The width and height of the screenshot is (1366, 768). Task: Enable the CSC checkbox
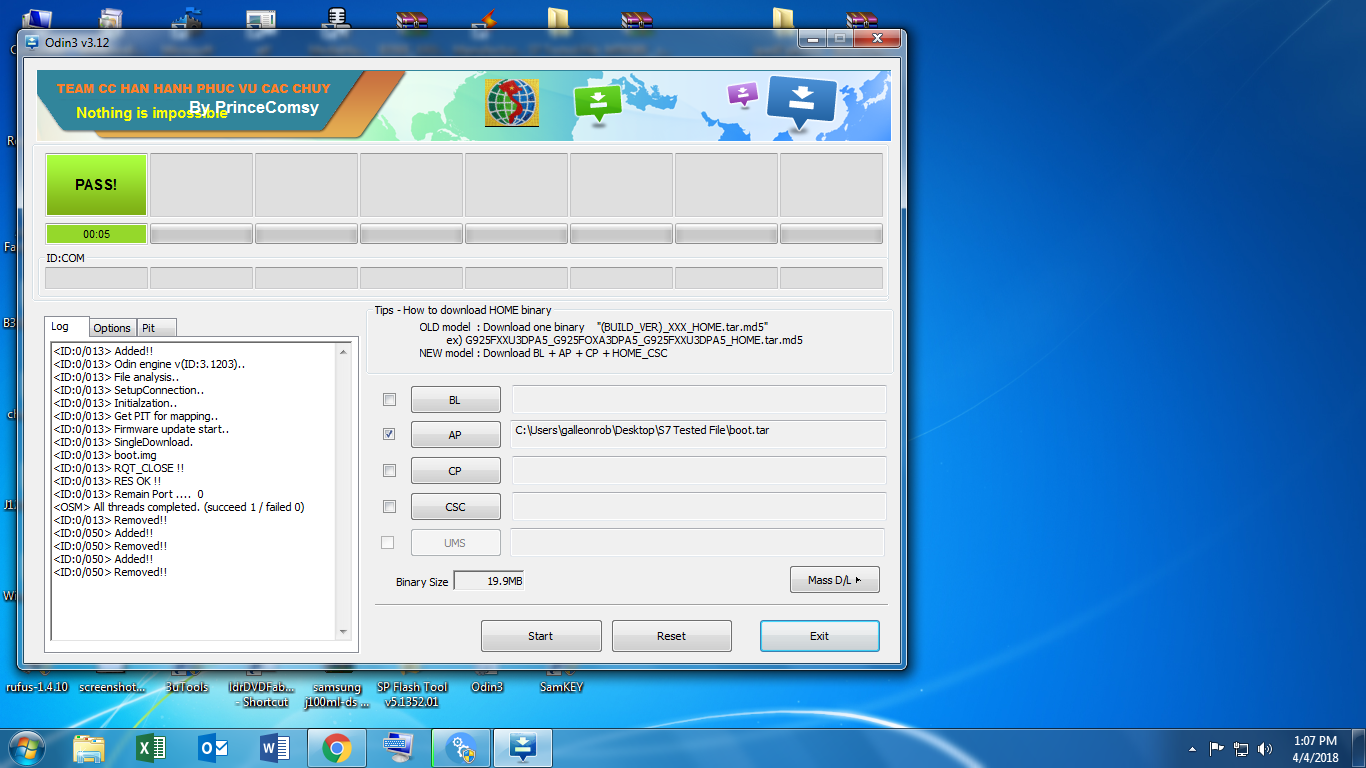[x=389, y=506]
